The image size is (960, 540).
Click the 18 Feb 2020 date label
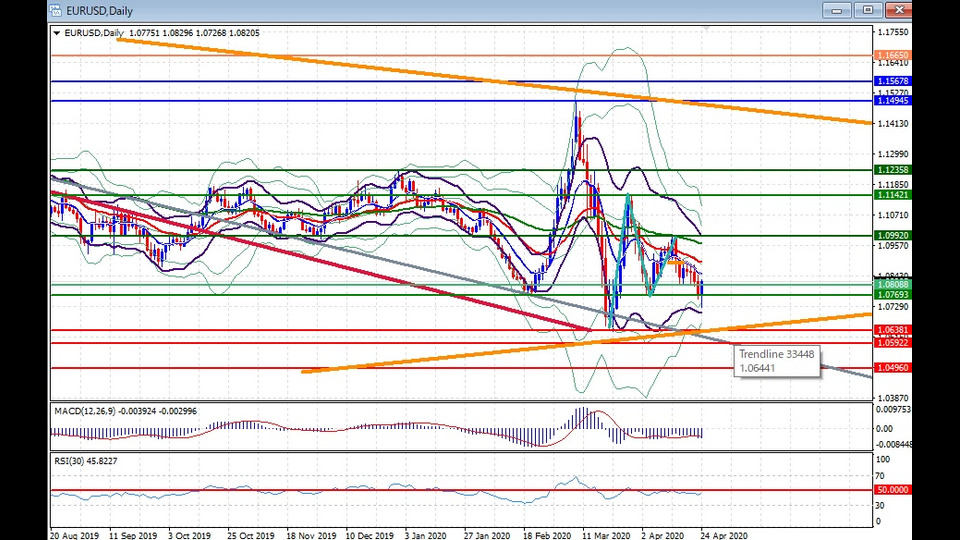[547, 535]
